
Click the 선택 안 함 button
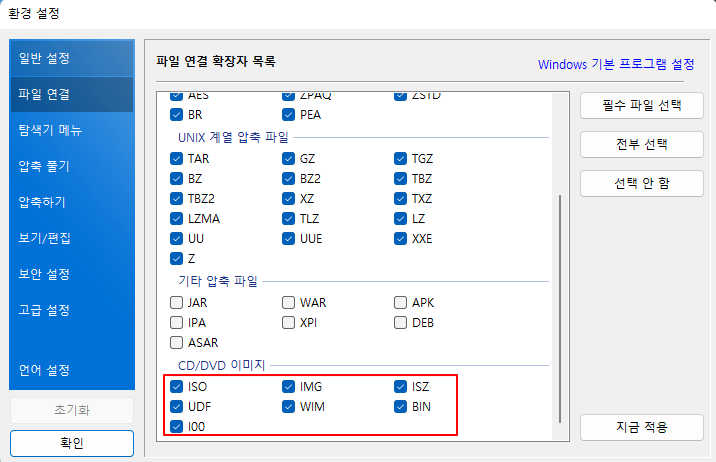pyautogui.click(x=642, y=184)
